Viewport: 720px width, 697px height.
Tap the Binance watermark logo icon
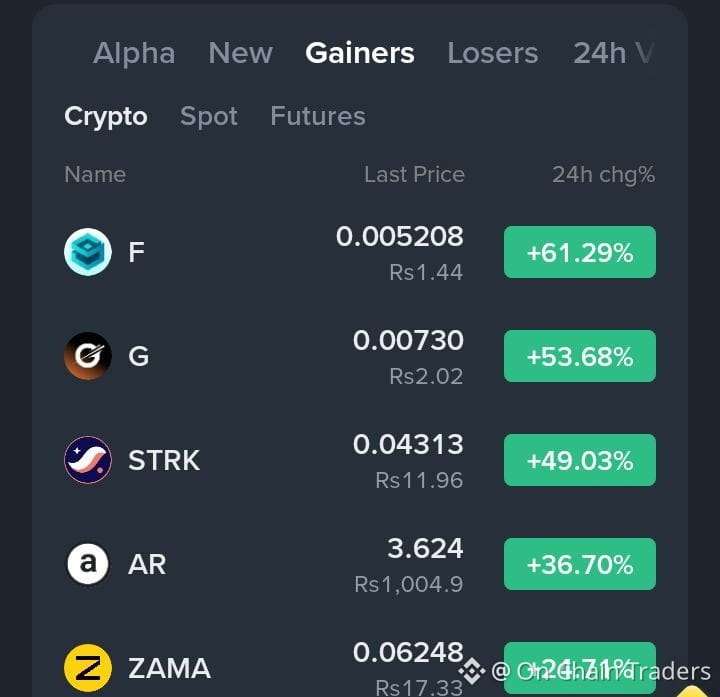pyautogui.click(x=472, y=671)
